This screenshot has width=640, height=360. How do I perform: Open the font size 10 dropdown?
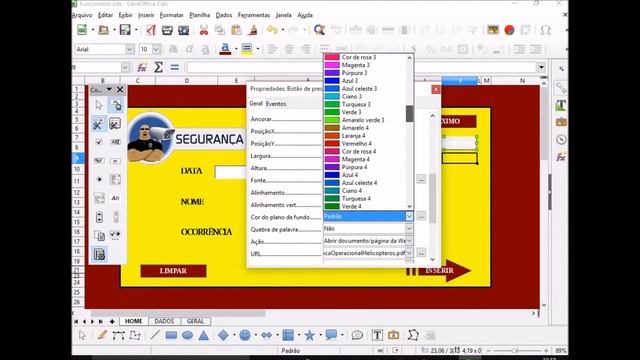click(x=157, y=49)
